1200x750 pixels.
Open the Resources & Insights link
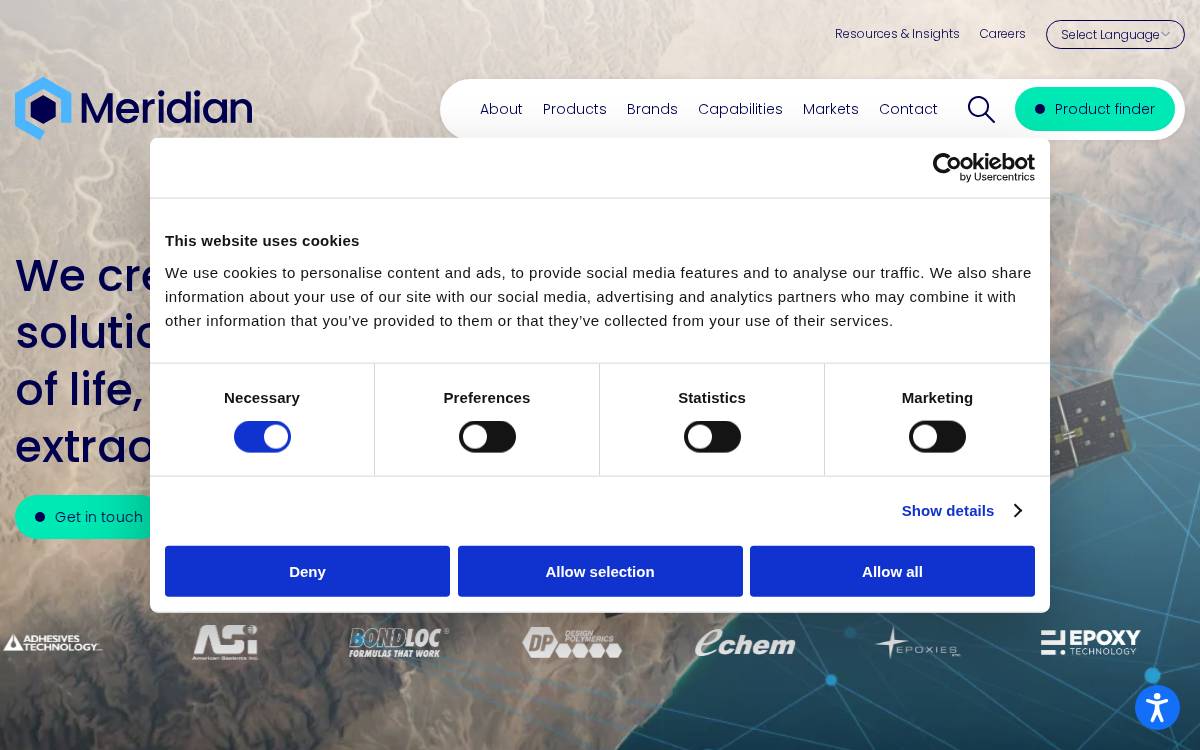click(897, 34)
